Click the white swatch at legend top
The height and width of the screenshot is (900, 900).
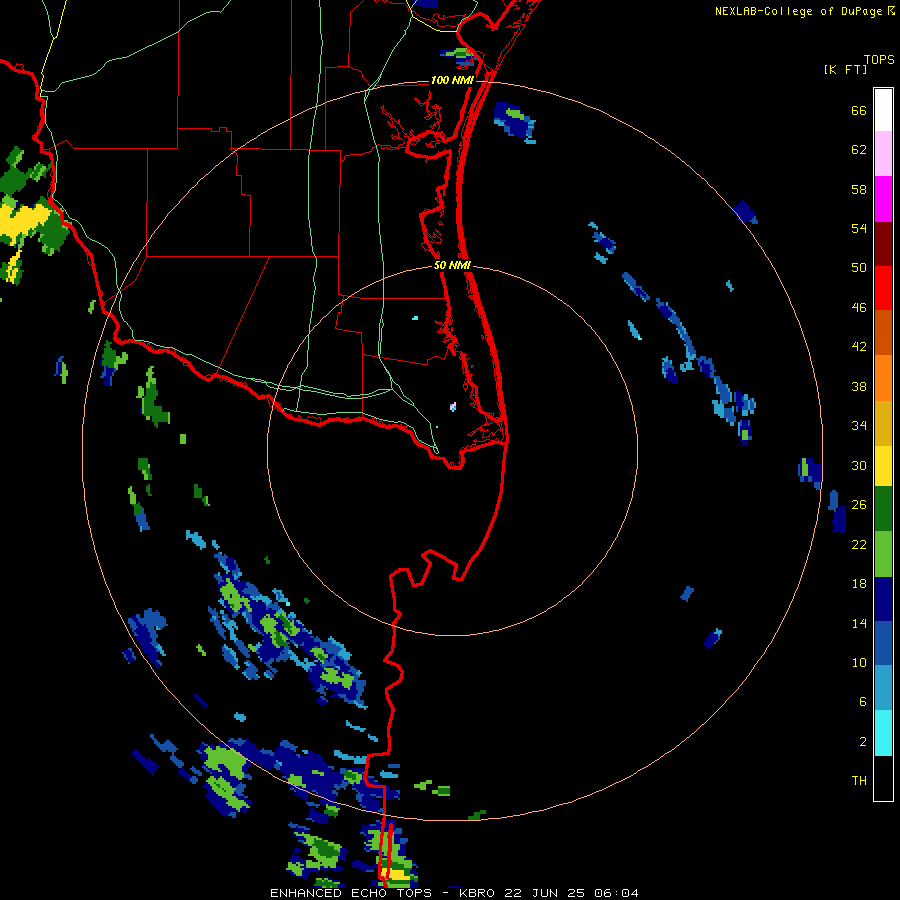tap(883, 110)
